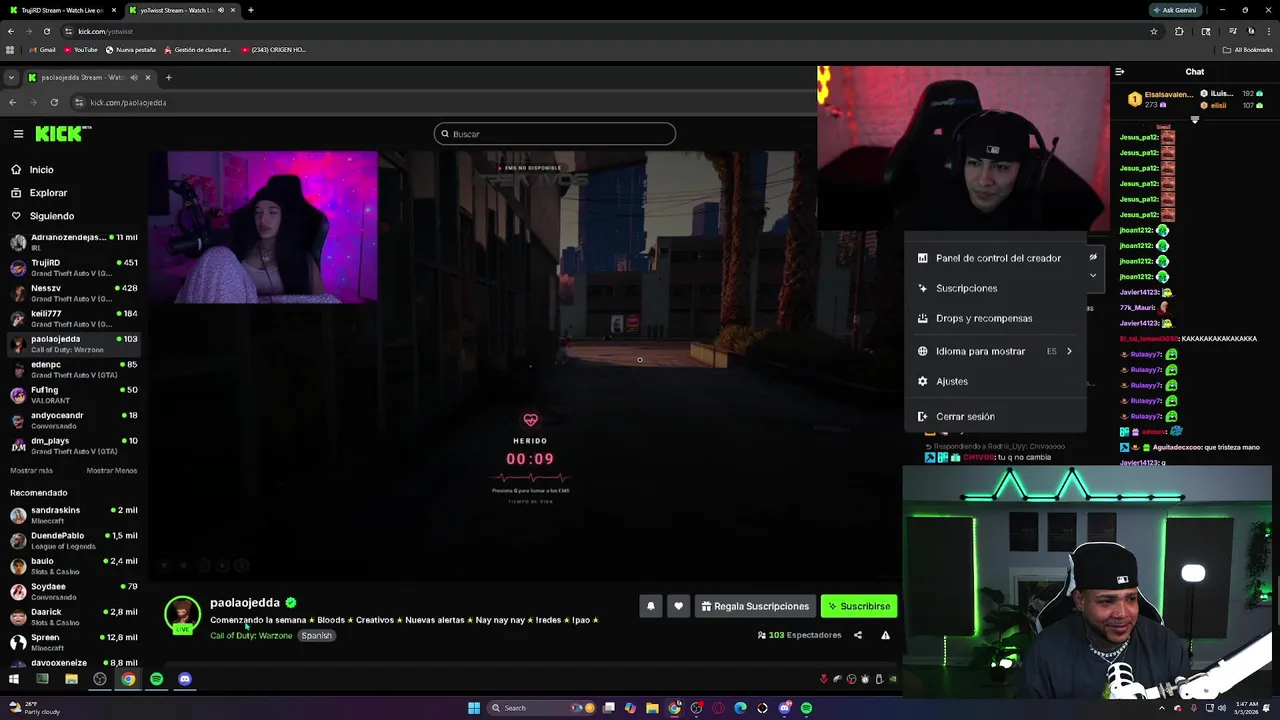Click Mostrar Menos under followed channels
This screenshot has width=1280, height=720.
click(112, 470)
